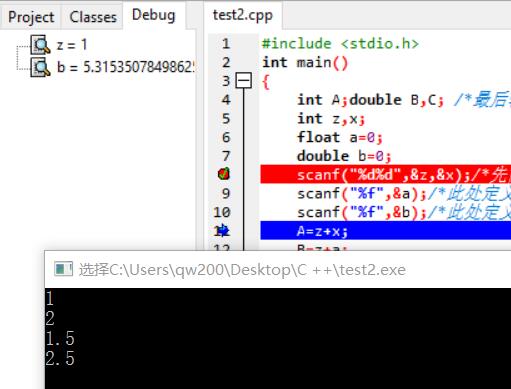Click the watch icon for b

[x=40, y=67]
